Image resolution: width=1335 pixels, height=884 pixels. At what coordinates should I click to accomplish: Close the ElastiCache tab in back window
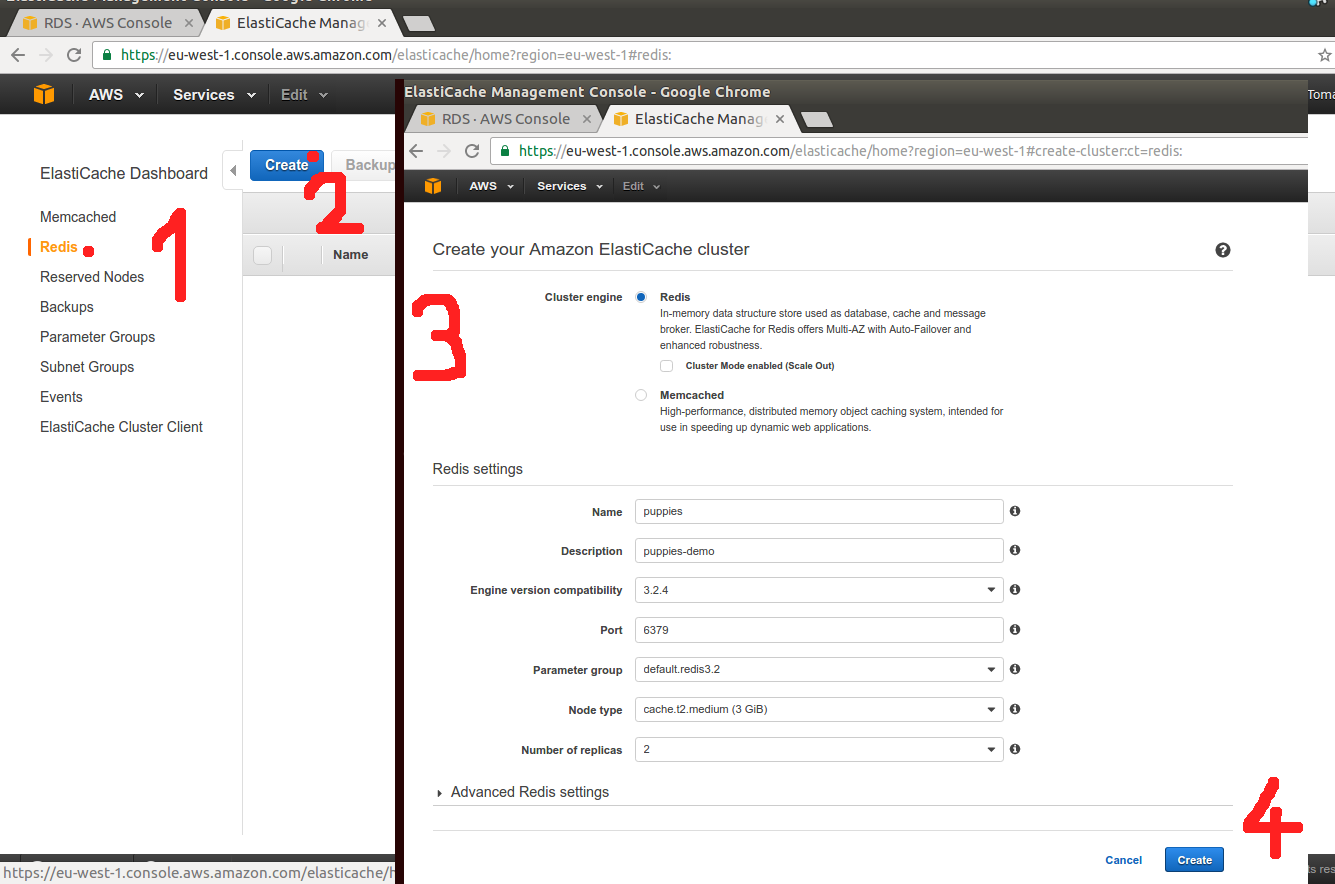coord(381,22)
